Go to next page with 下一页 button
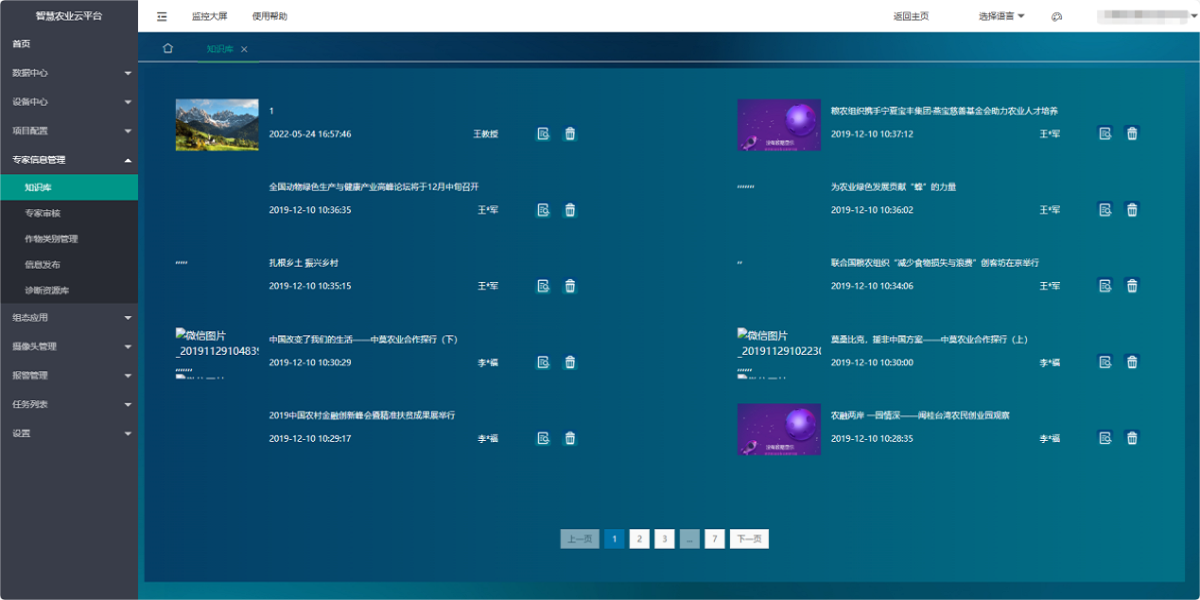This screenshot has width=1200, height=600. pyautogui.click(x=748, y=538)
